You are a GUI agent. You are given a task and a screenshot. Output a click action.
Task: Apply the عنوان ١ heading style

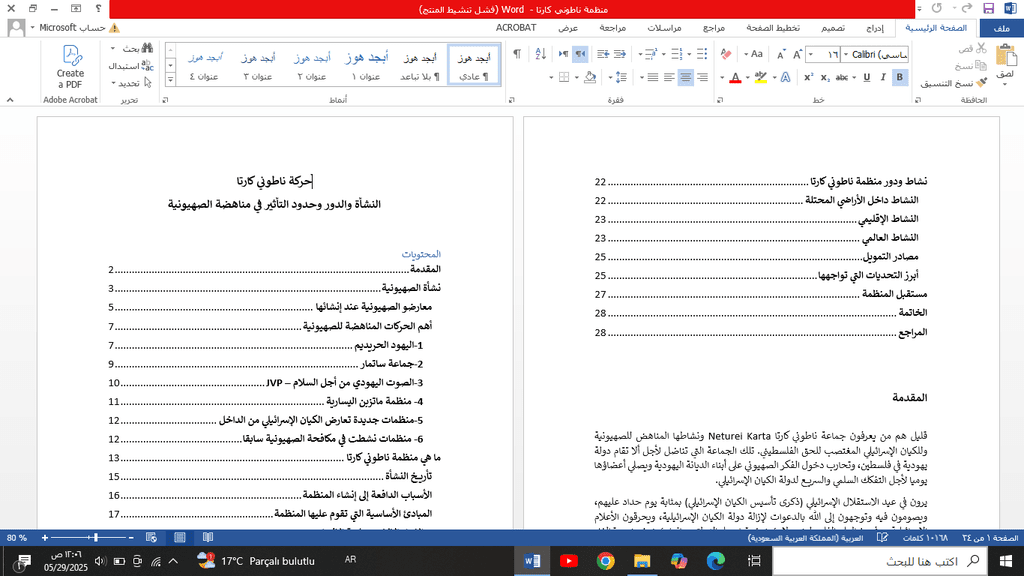click(x=366, y=66)
